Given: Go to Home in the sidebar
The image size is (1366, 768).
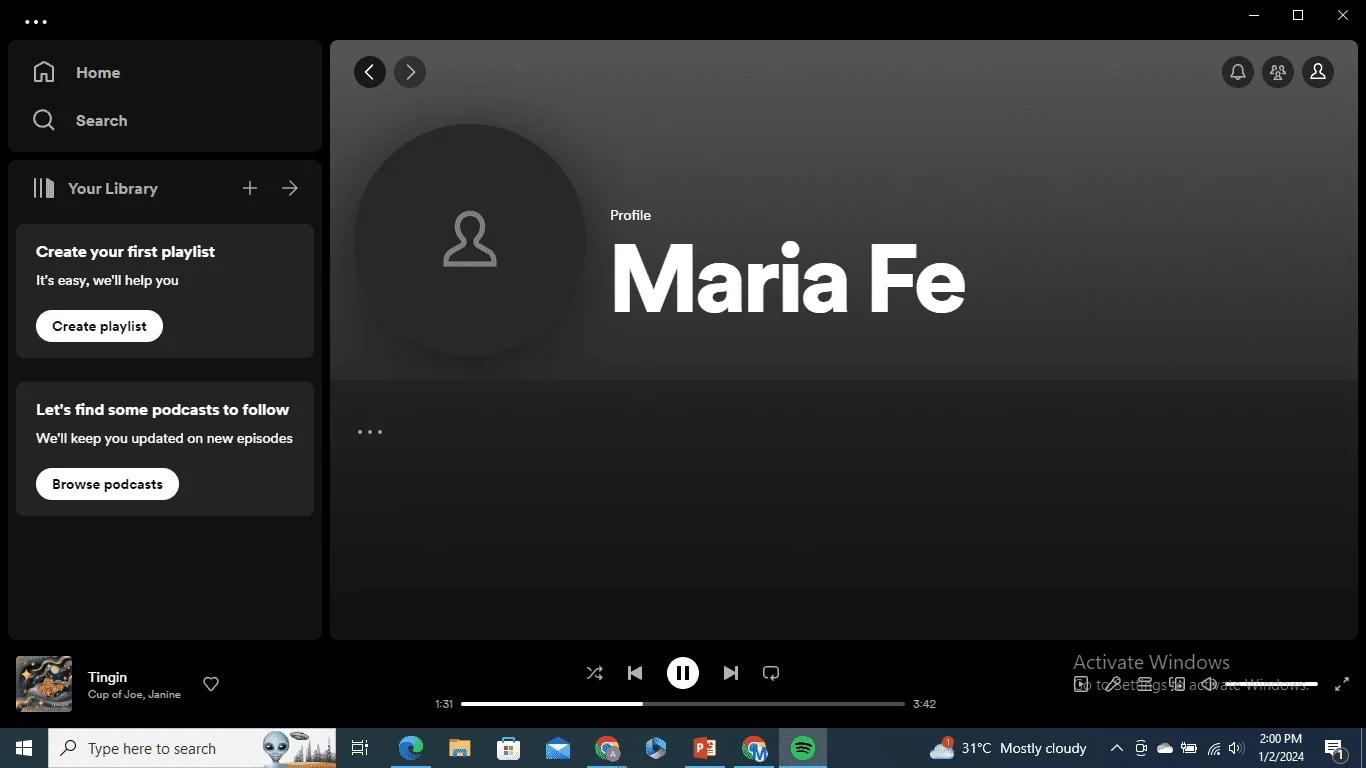Looking at the screenshot, I should [77, 72].
